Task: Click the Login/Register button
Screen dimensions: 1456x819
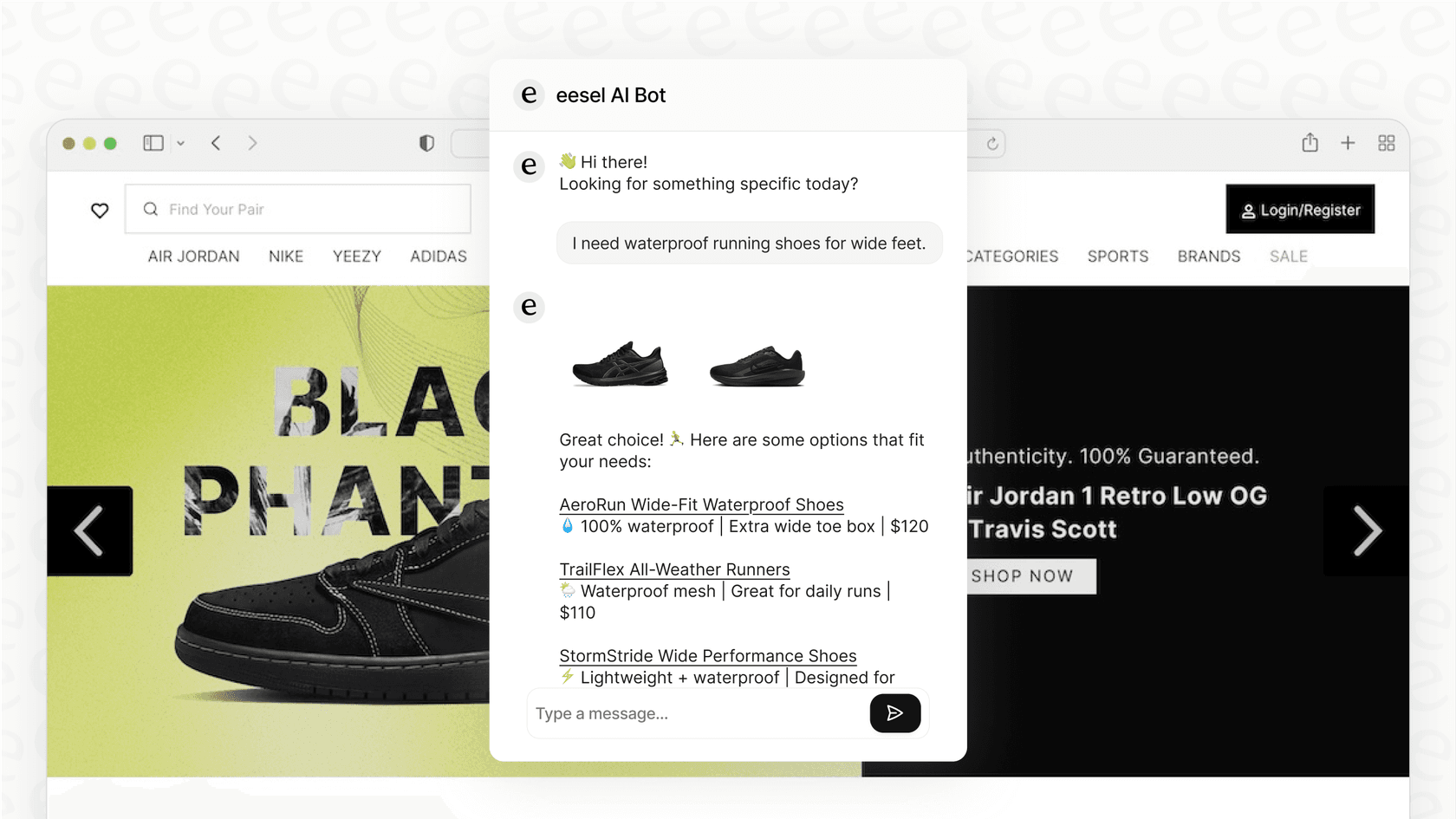Action: click(1300, 209)
